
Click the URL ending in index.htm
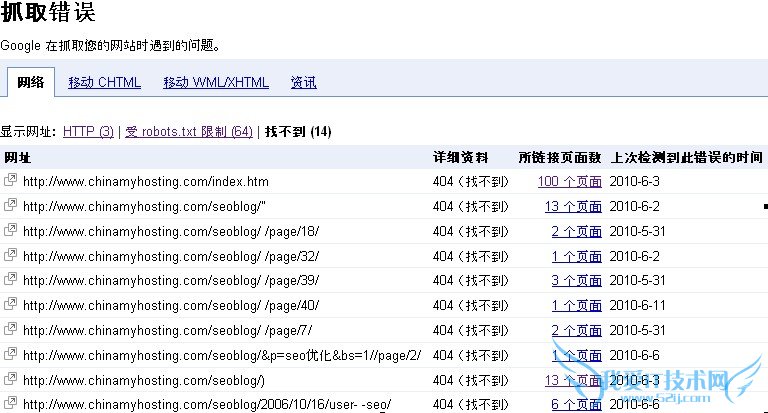tap(146, 182)
